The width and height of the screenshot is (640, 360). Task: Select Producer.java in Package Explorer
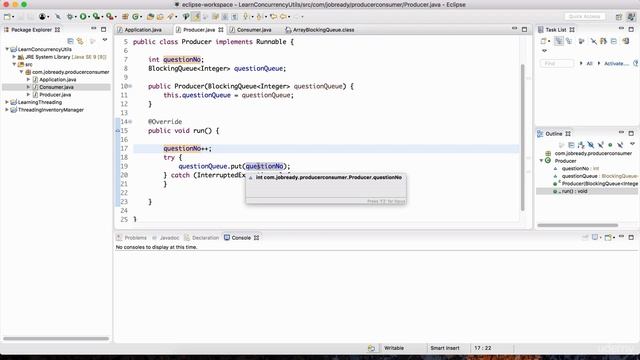(x=55, y=94)
